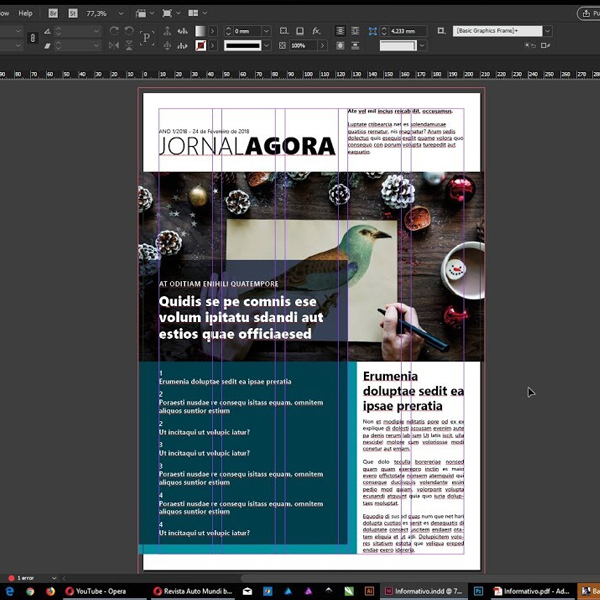The image size is (600, 600).
Task: Toggle the constrain proportions chain link
Action: point(33,38)
